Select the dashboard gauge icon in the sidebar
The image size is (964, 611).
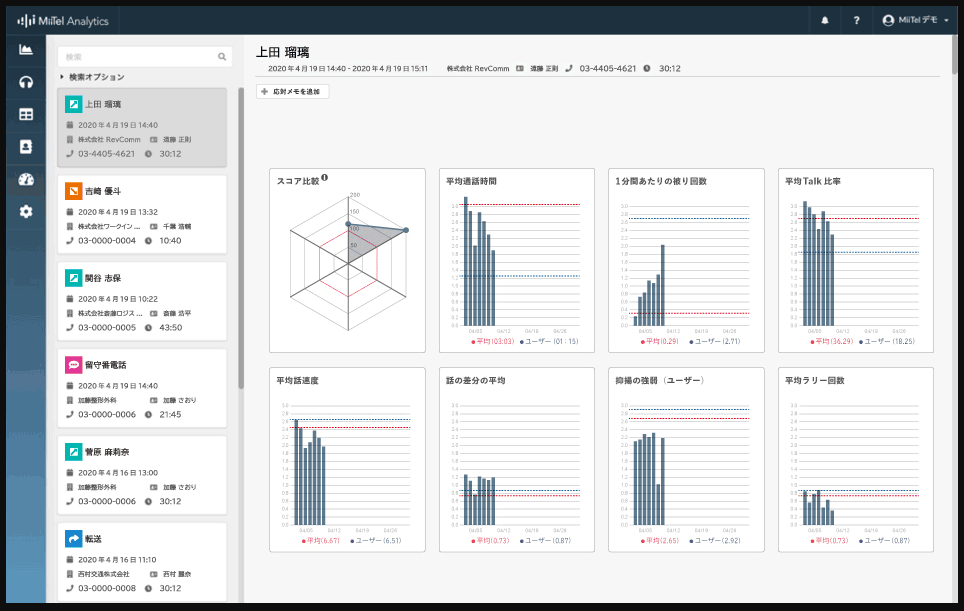[x=25, y=180]
